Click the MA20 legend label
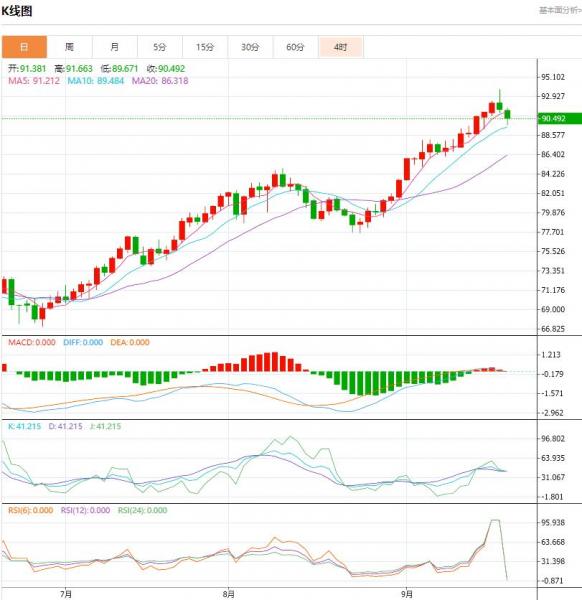Screen dimensions: 582x600 point(160,81)
